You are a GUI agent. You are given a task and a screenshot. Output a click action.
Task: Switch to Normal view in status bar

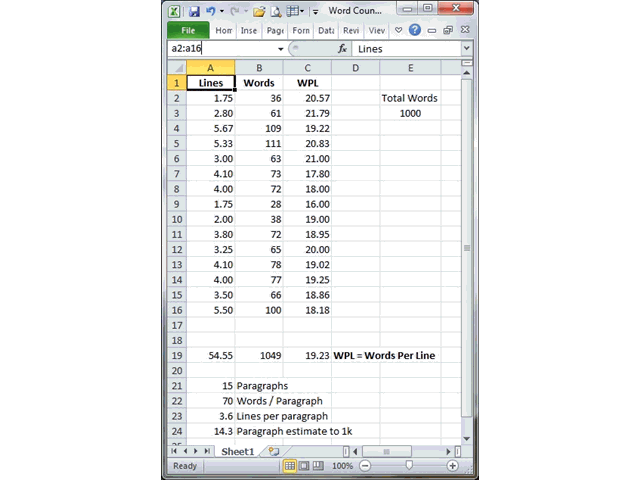(290, 466)
